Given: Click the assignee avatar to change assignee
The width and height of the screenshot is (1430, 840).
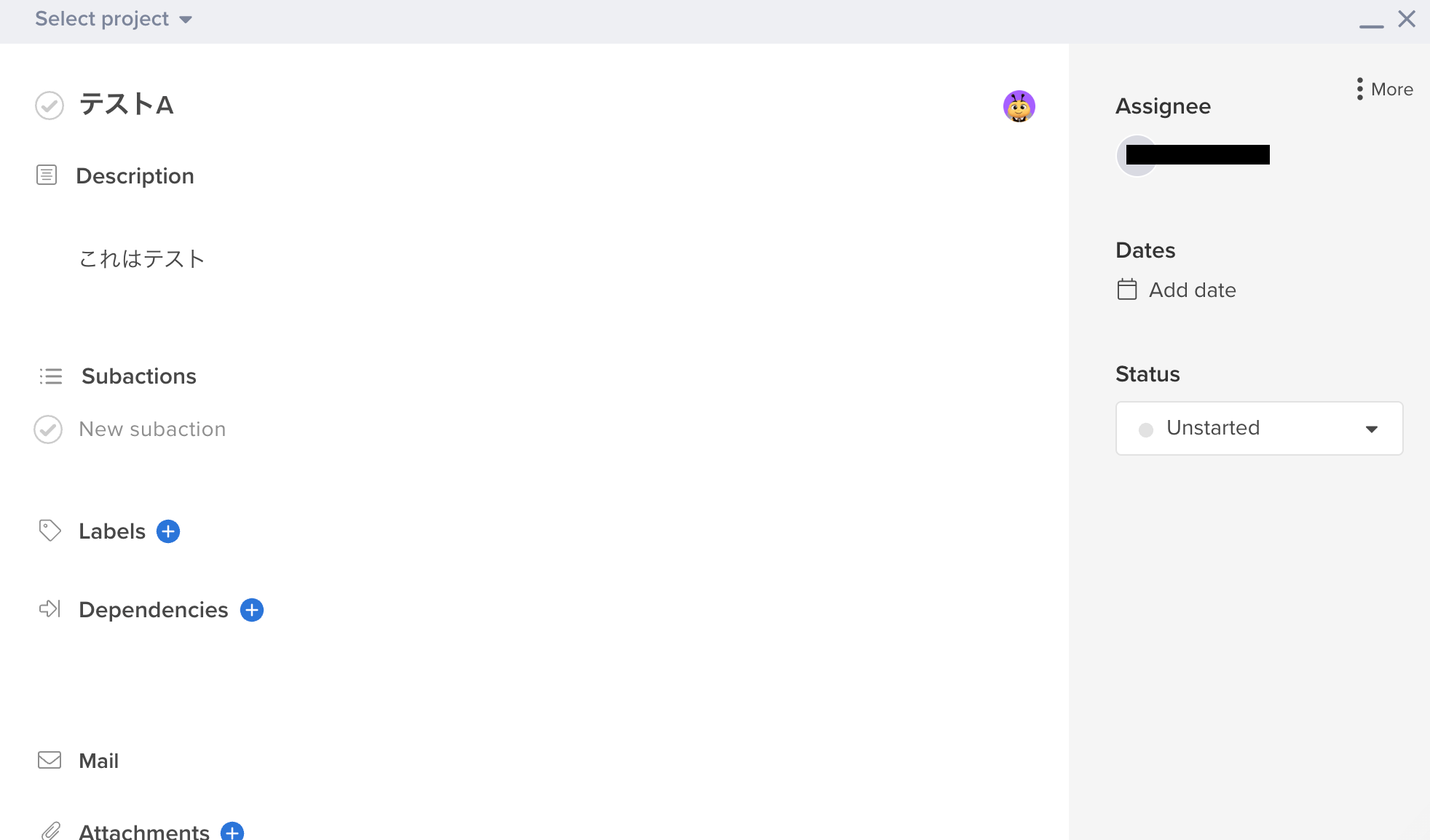Looking at the screenshot, I should 1136,155.
